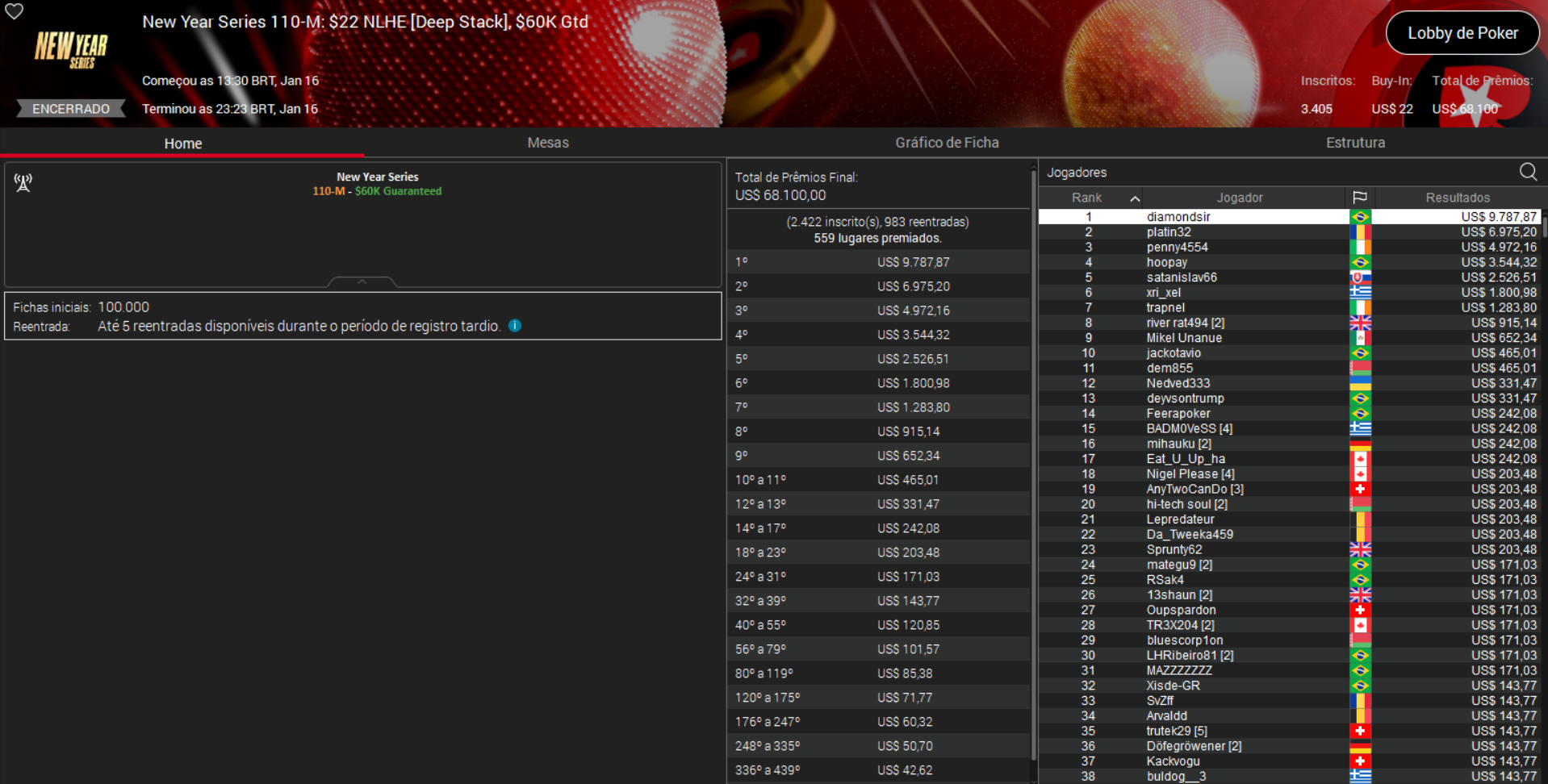
Task: Click the ENCERRADO status badge
Action: click(70, 108)
